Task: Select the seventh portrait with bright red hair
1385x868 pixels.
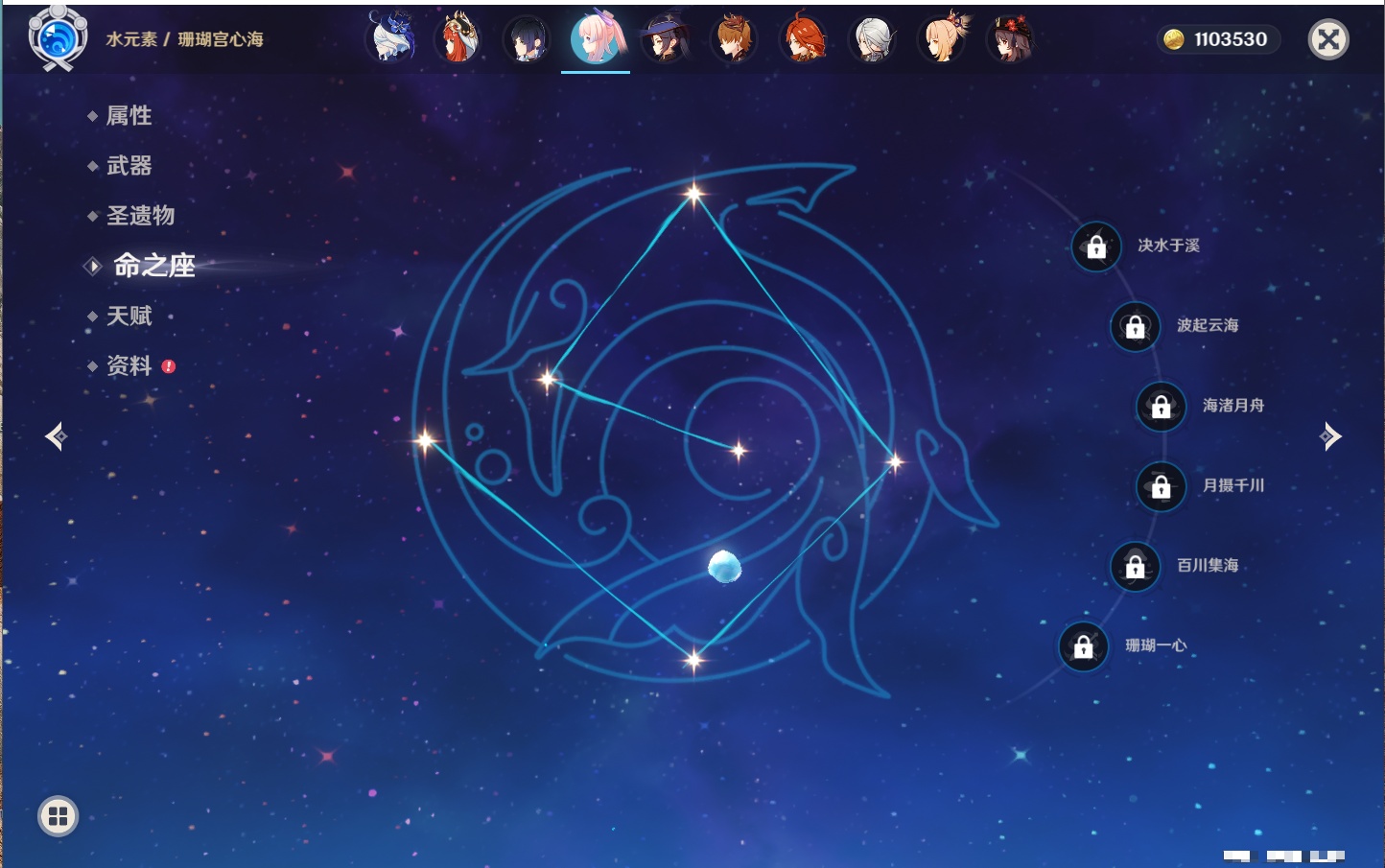Action: click(x=804, y=38)
